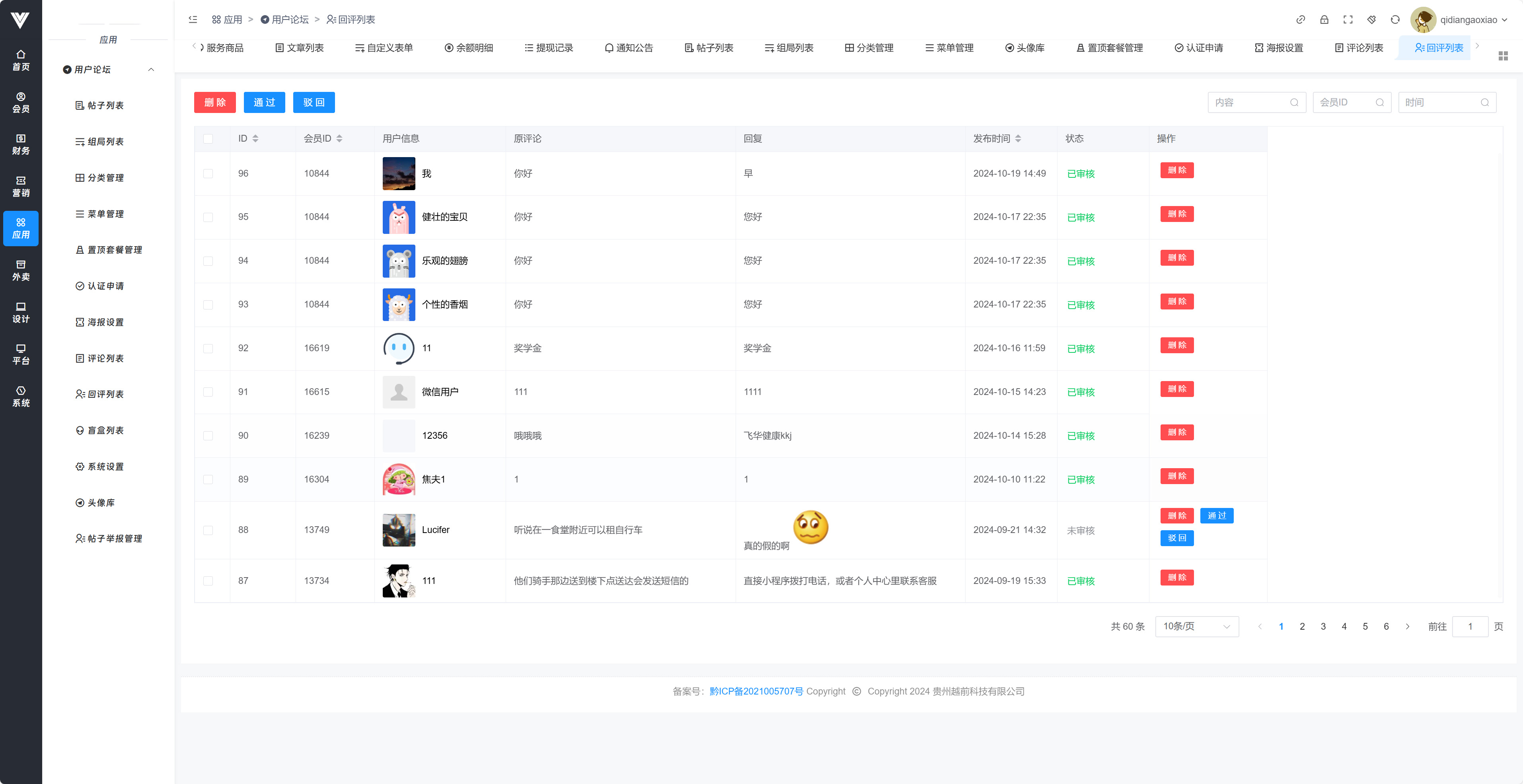
Task: Enter fullscreen mode via top bar icon
Action: (x=1348, y=19)
